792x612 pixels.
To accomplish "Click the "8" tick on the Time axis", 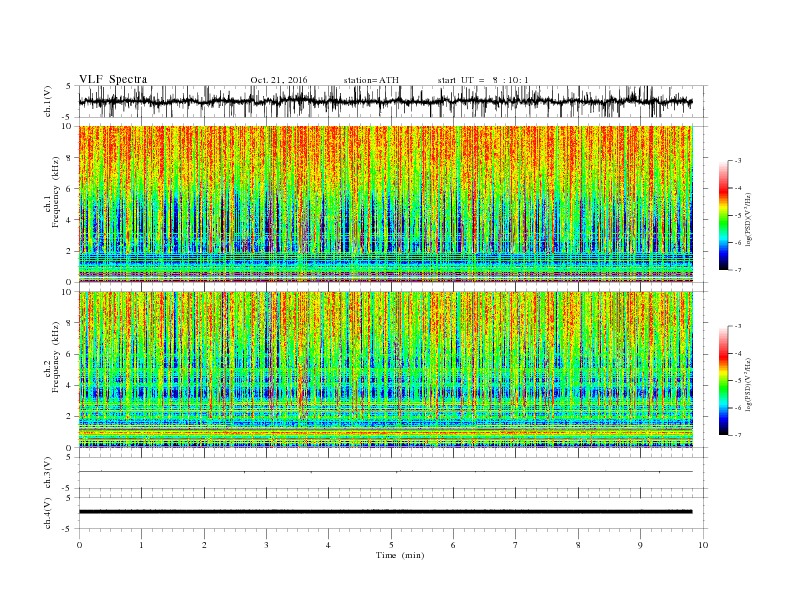I will pyautogui.click(x=578, y=545).
